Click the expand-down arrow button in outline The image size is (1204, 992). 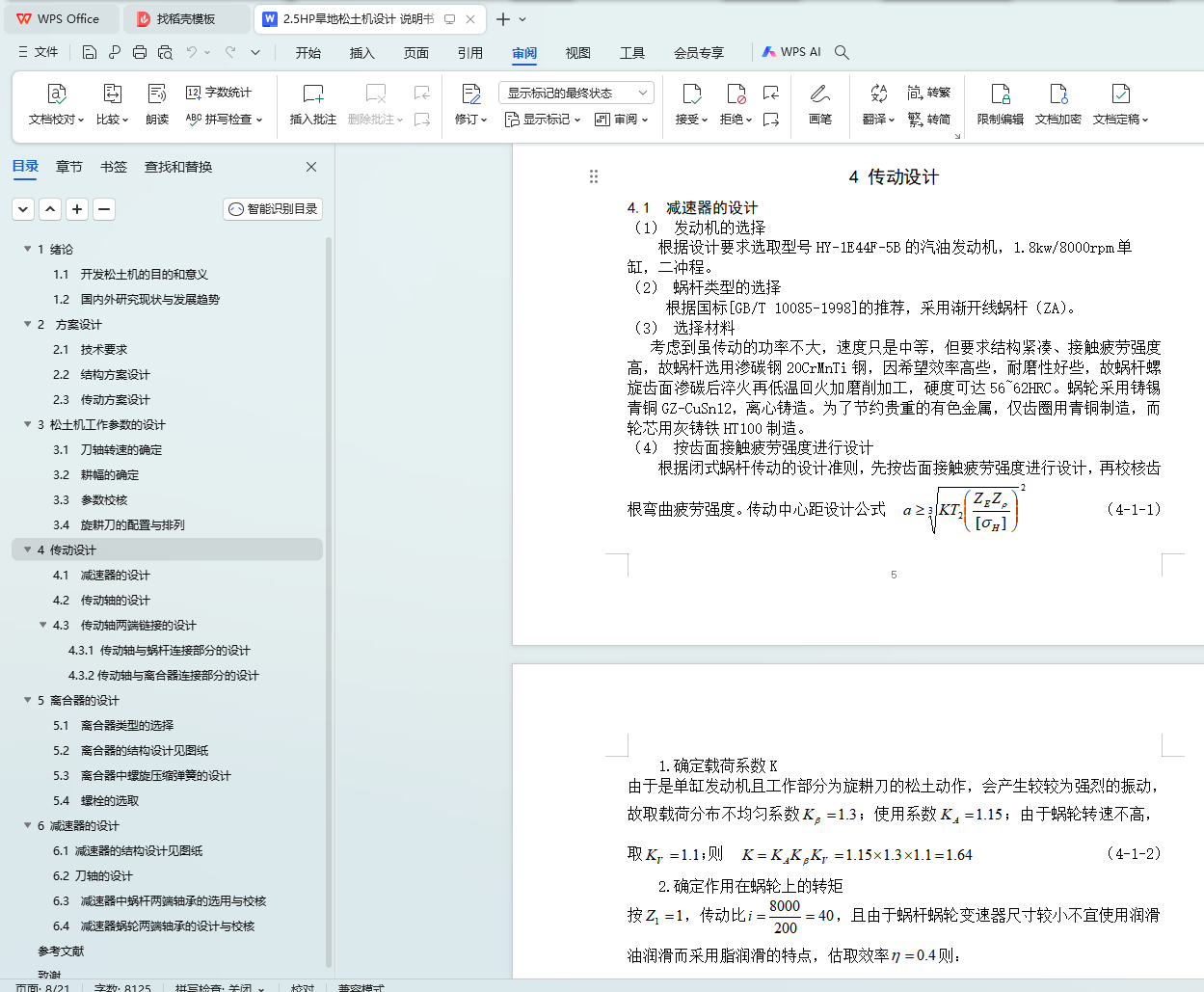23,208
